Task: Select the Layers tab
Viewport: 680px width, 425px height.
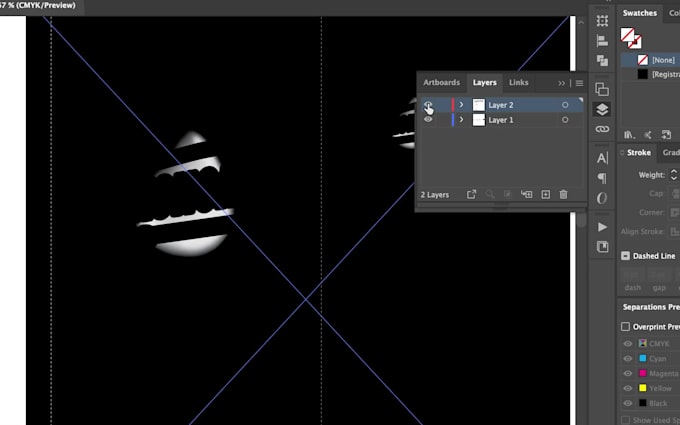Action: [x=484, y=82]
